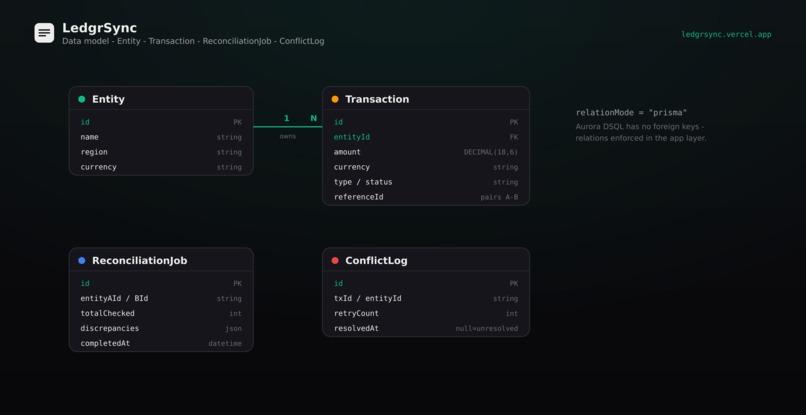Click the owns relation label
806x415 pixels.
[x=288, y=136]
